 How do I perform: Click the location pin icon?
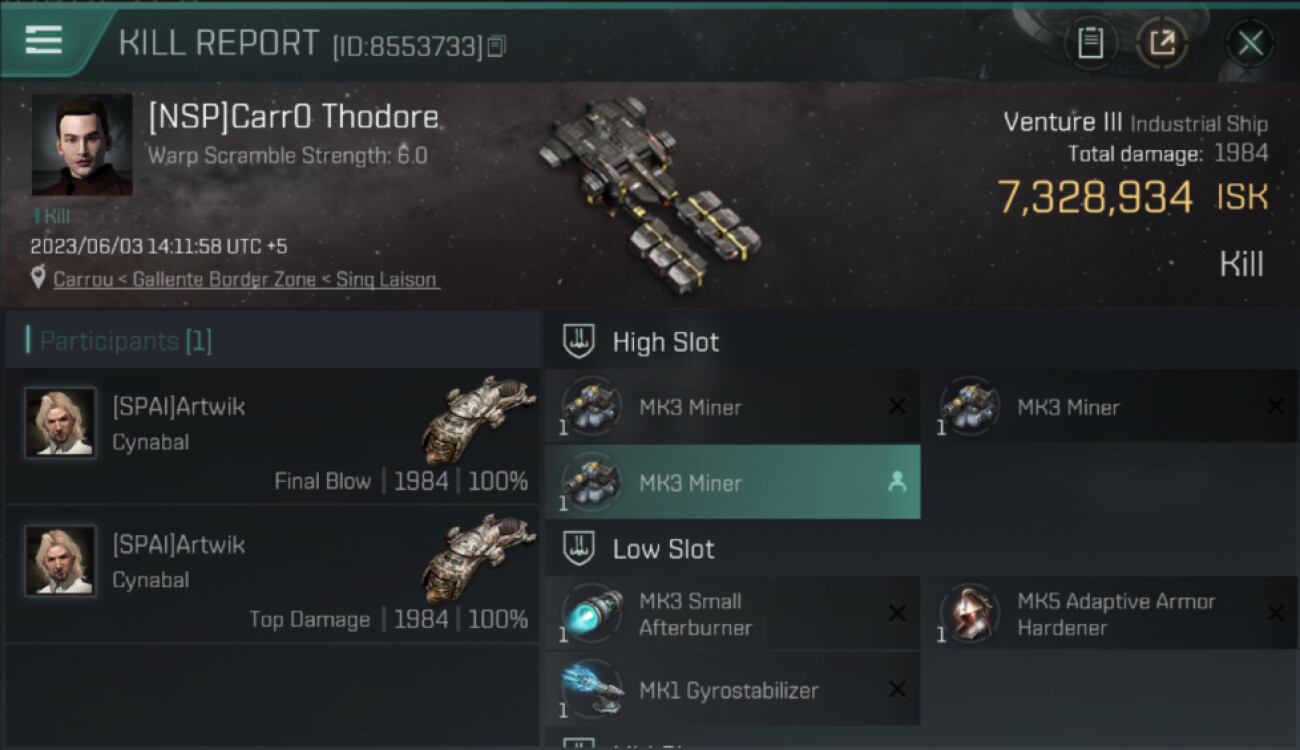click(x=38, y=278)
